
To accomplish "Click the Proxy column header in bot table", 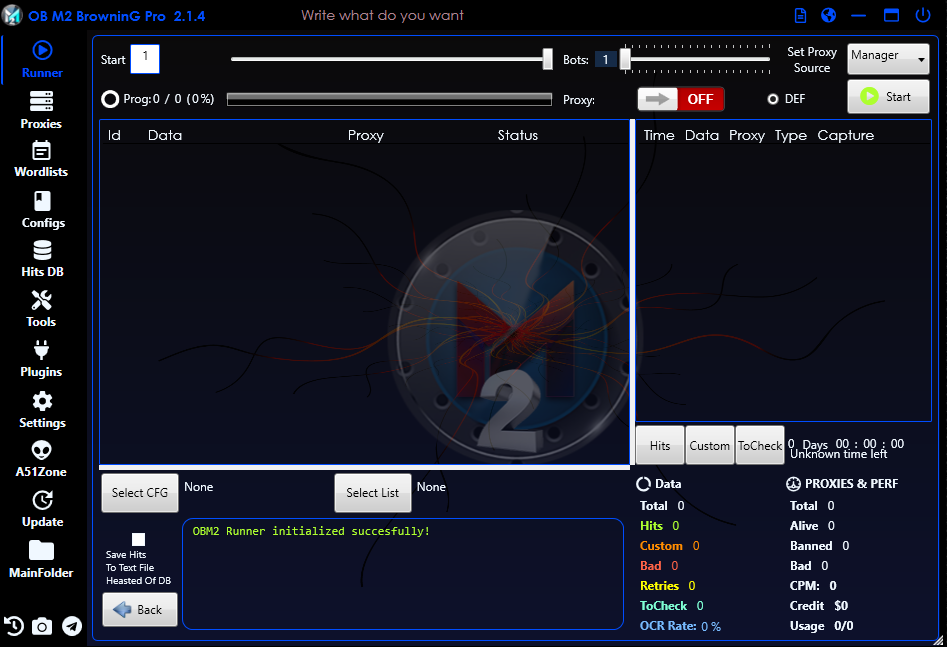I will (365, 135).
